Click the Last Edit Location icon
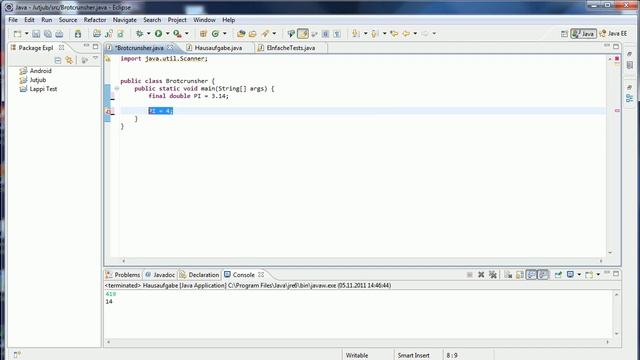The height and width of the screenshot is (360, 640). pos(394,34)
